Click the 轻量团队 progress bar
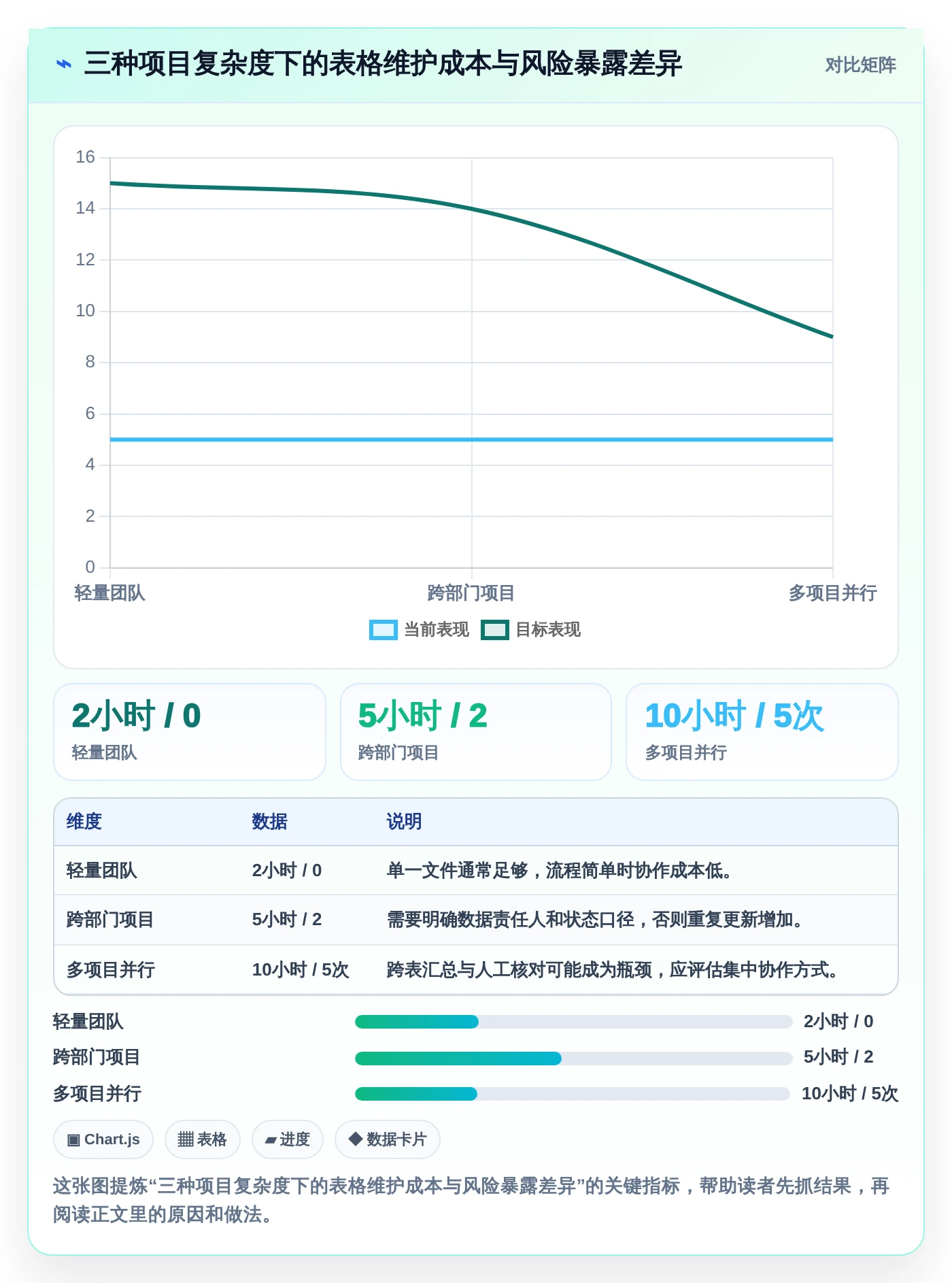Image resolution: width=952 pixels, height=1283 pixels. (x=573, y=1022)
